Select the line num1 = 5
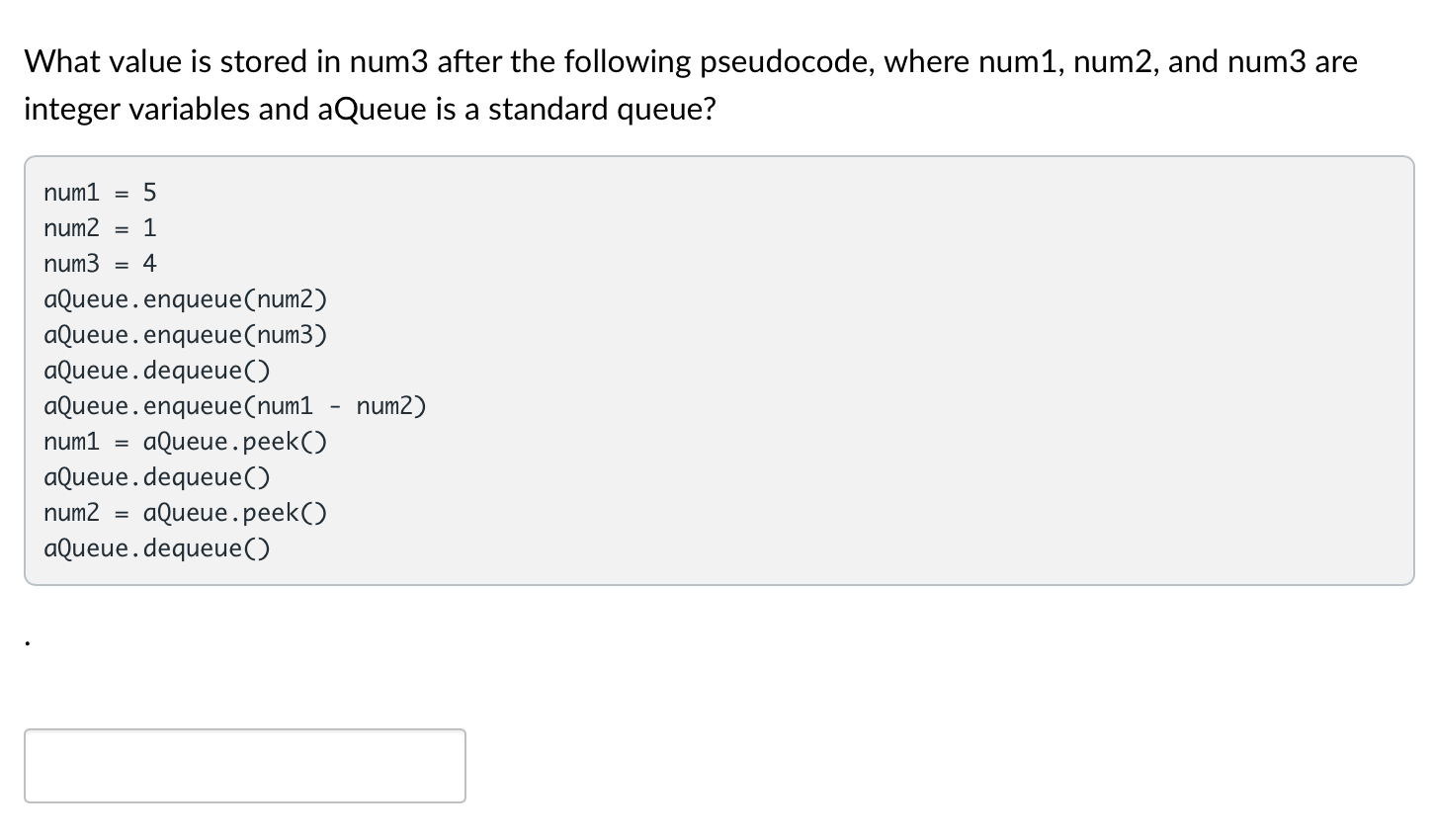Viewport: 1433px width, 840px height. pyautogui.click(x=99, y=193)
